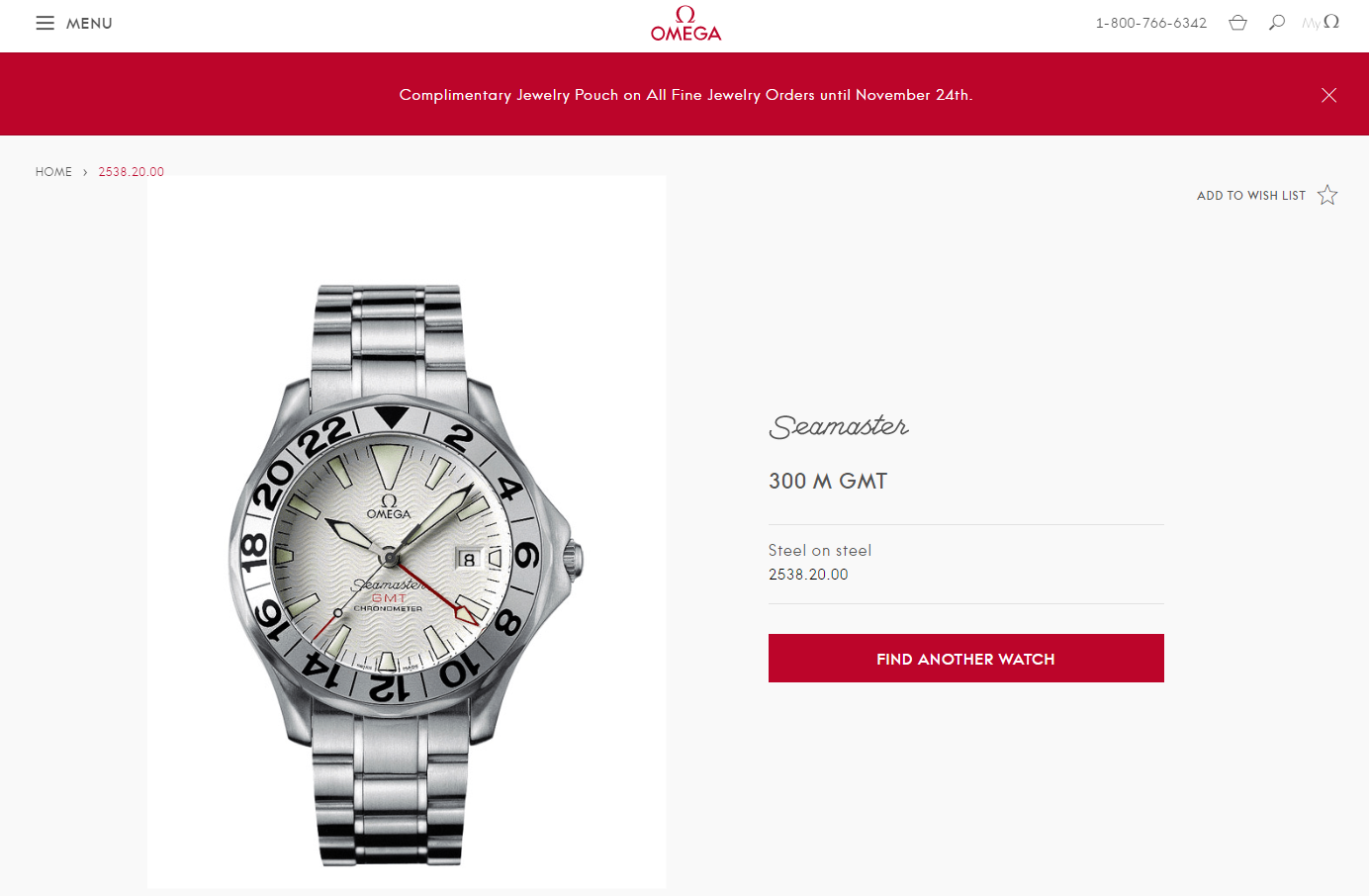The width and height of the screenshot is (1369, 896).
Task: Click the Steel on steel description
Action: 820,551
